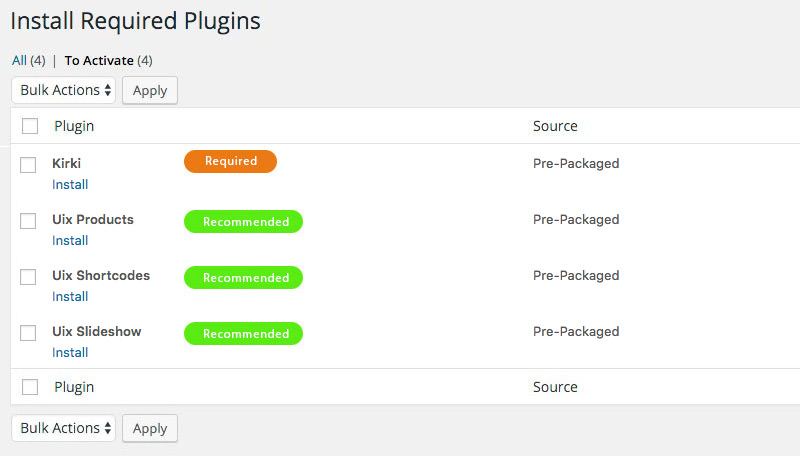Screen dimensions: 800x456
Task: Click Install link under Kirki
Action: pyautogui.click(x=70, y=184)
